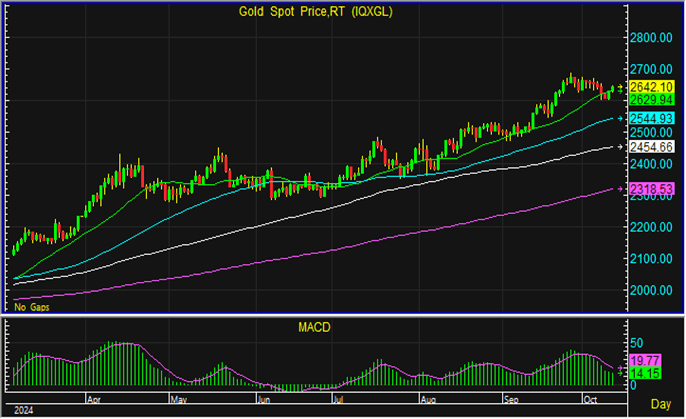The image size is (686, 419).
Task: Click the white arrow marker beside 2454.66
Action: [x=621, y=147]
